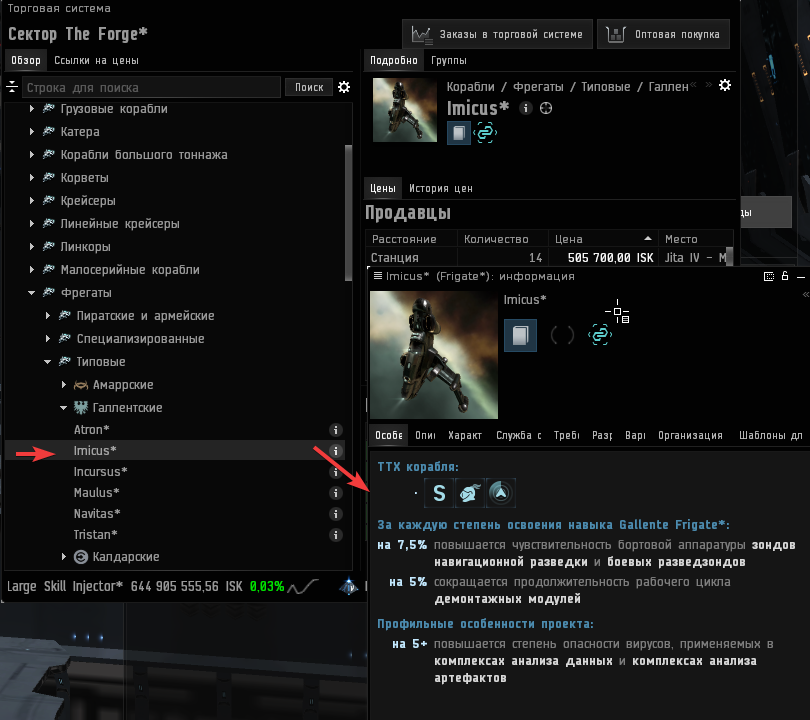The image size is (810, 720).
Task: Expand Пиратские и армейские subgroup
Action: click(x=48, y=316)
